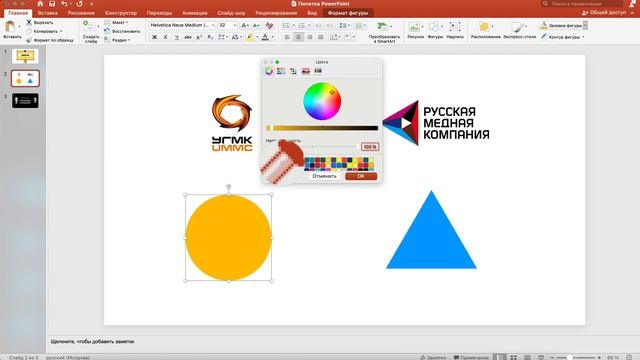Switch to image palettes picker tab
This screenshot has width=640, height=360.
pyautogui.click(x=306, y=71)
